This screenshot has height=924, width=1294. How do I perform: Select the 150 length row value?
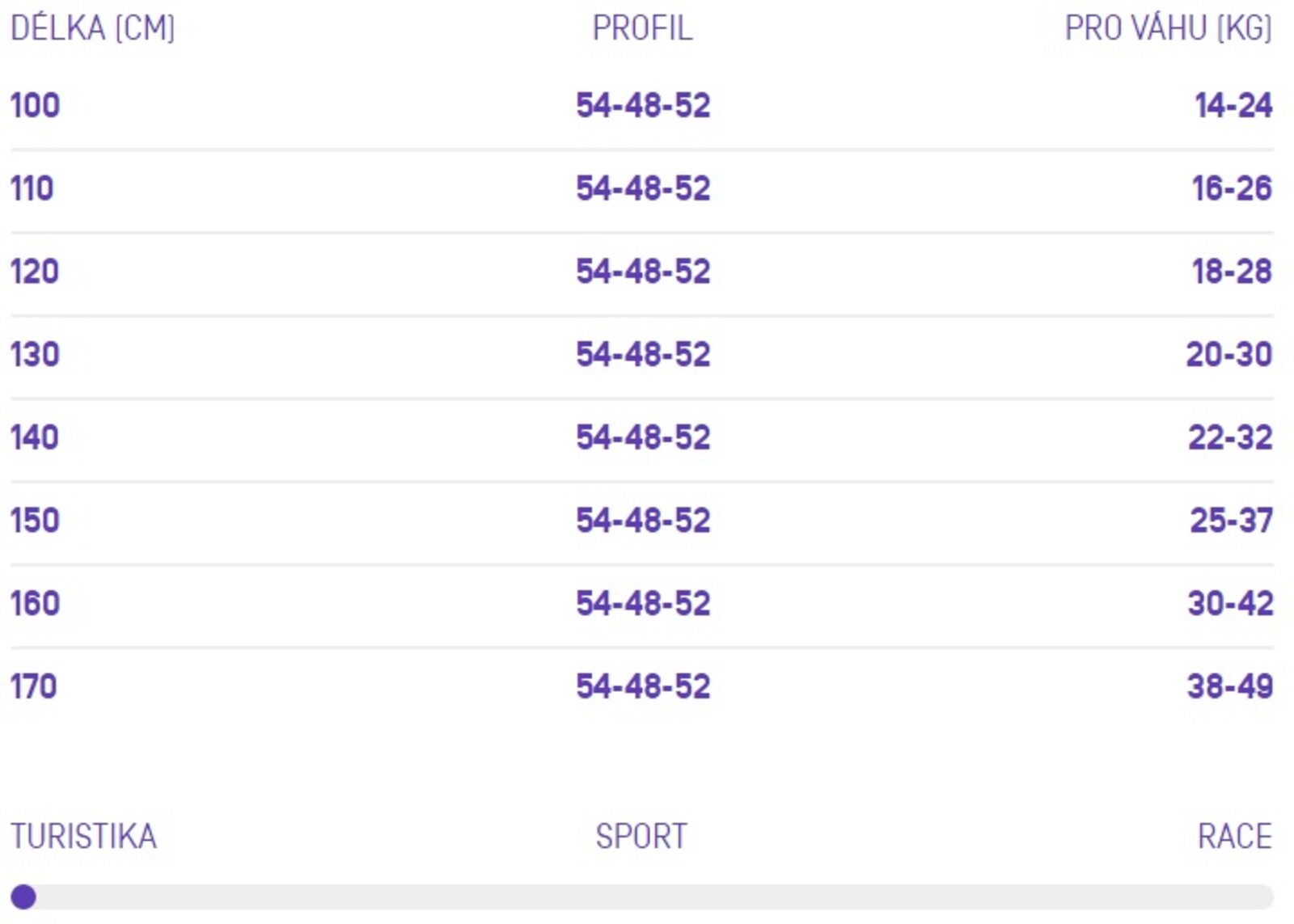click(x=35, y=521)
